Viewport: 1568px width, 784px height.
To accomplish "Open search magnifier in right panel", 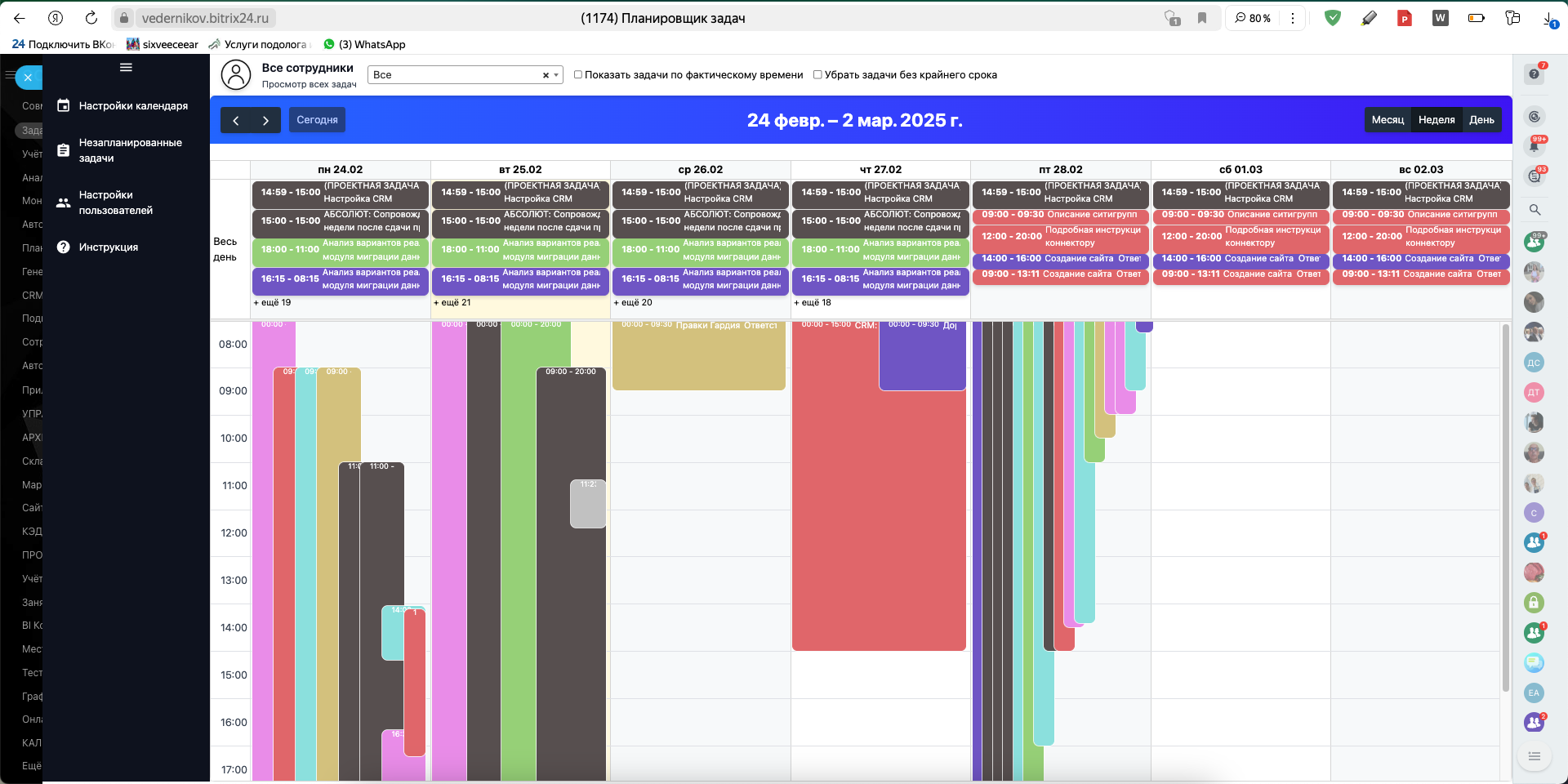I will coord(1535,210).
